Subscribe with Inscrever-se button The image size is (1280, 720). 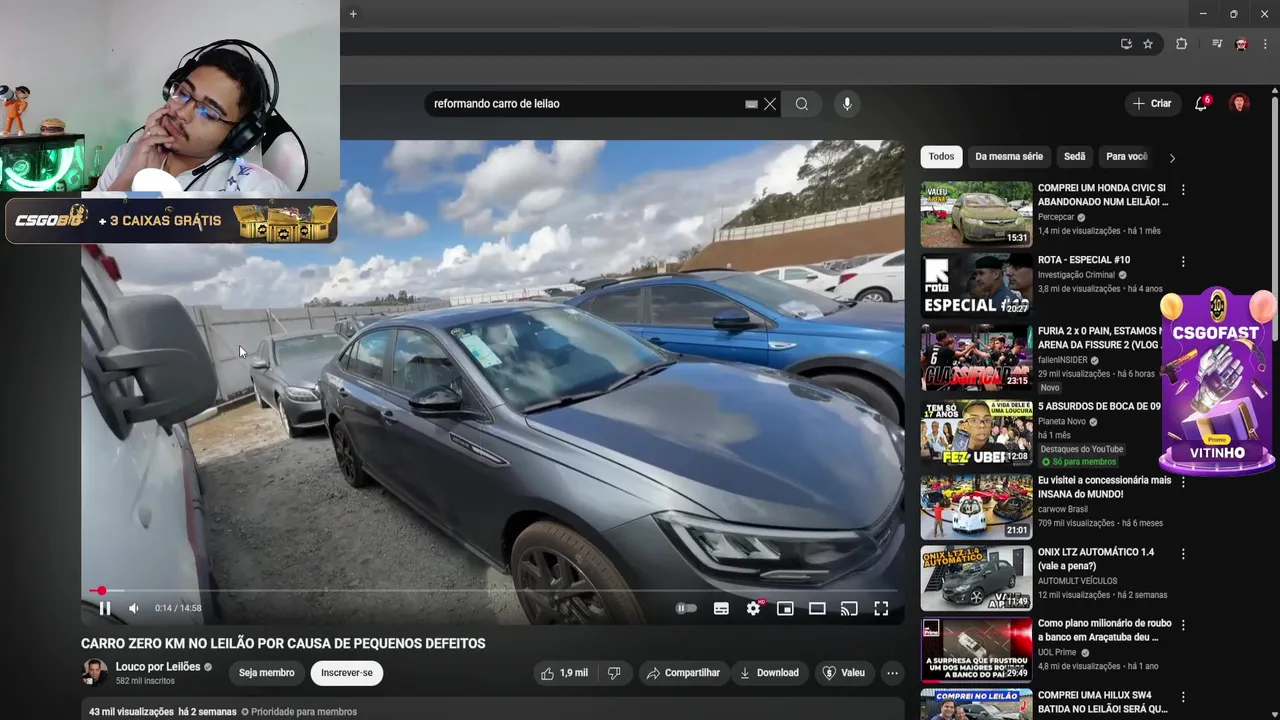tap(347, 673)
